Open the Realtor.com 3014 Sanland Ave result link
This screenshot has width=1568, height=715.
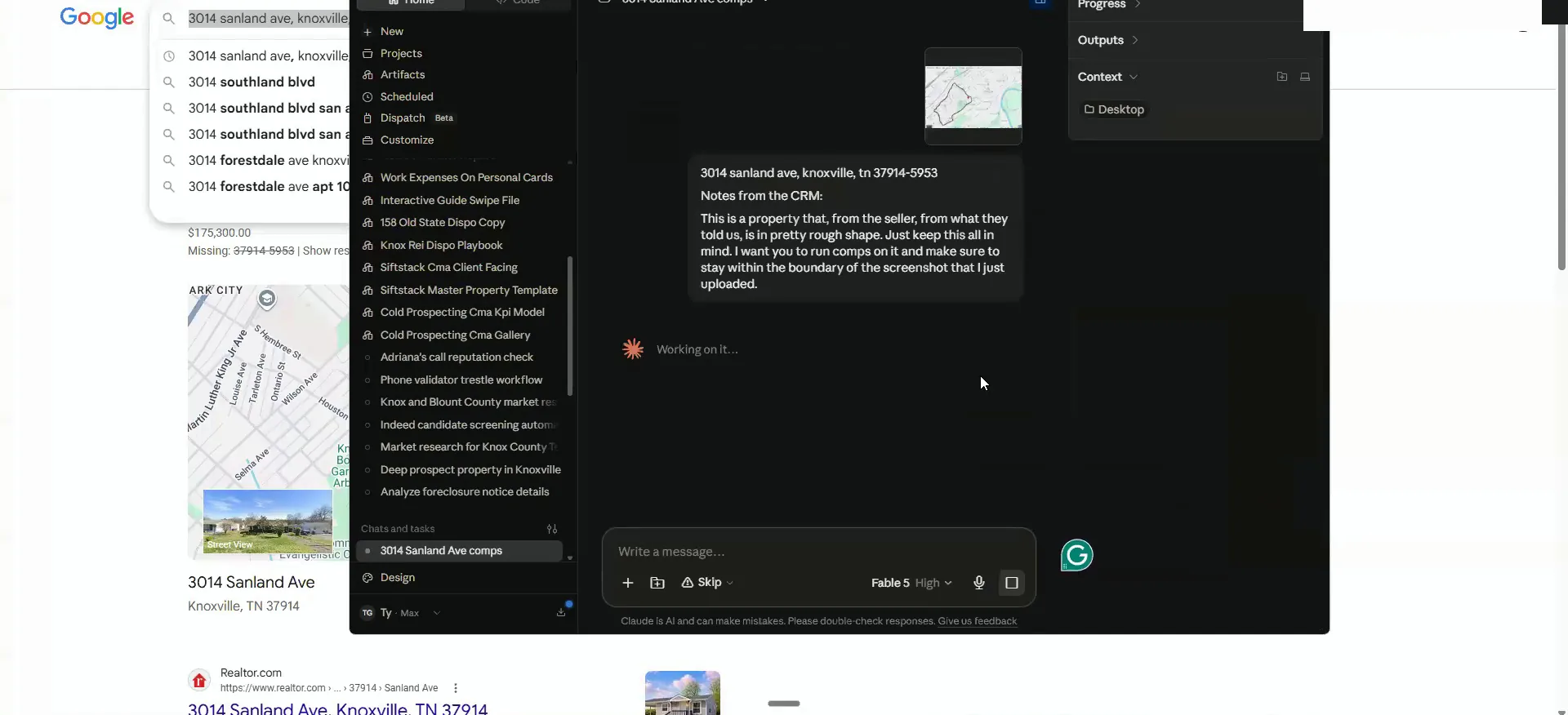pos(337,708)
